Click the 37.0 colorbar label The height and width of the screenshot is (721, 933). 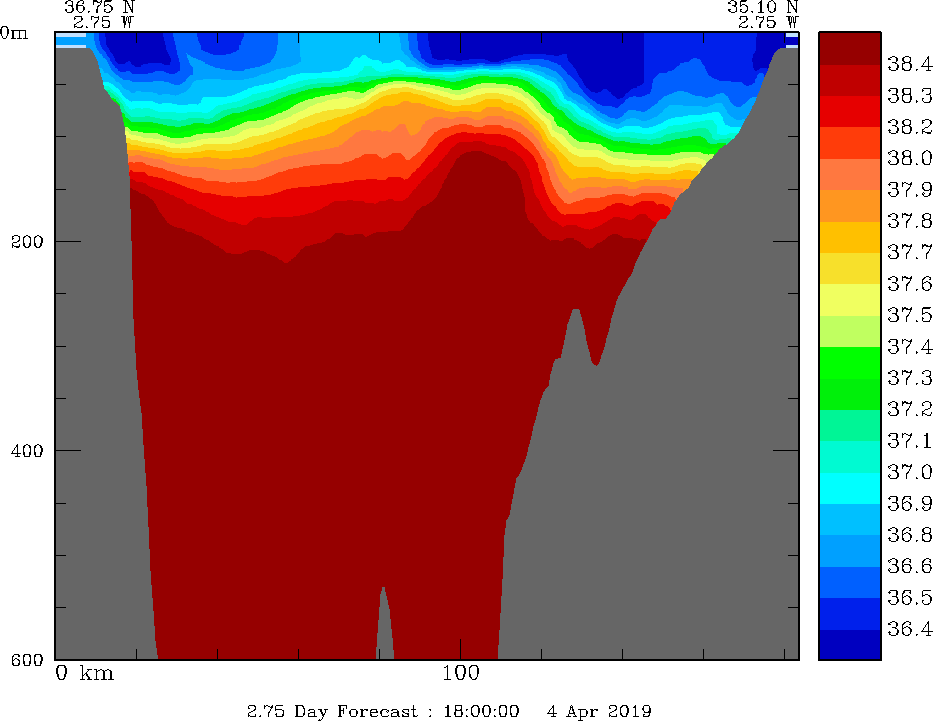pyautogui.click(x=910, y=472)
